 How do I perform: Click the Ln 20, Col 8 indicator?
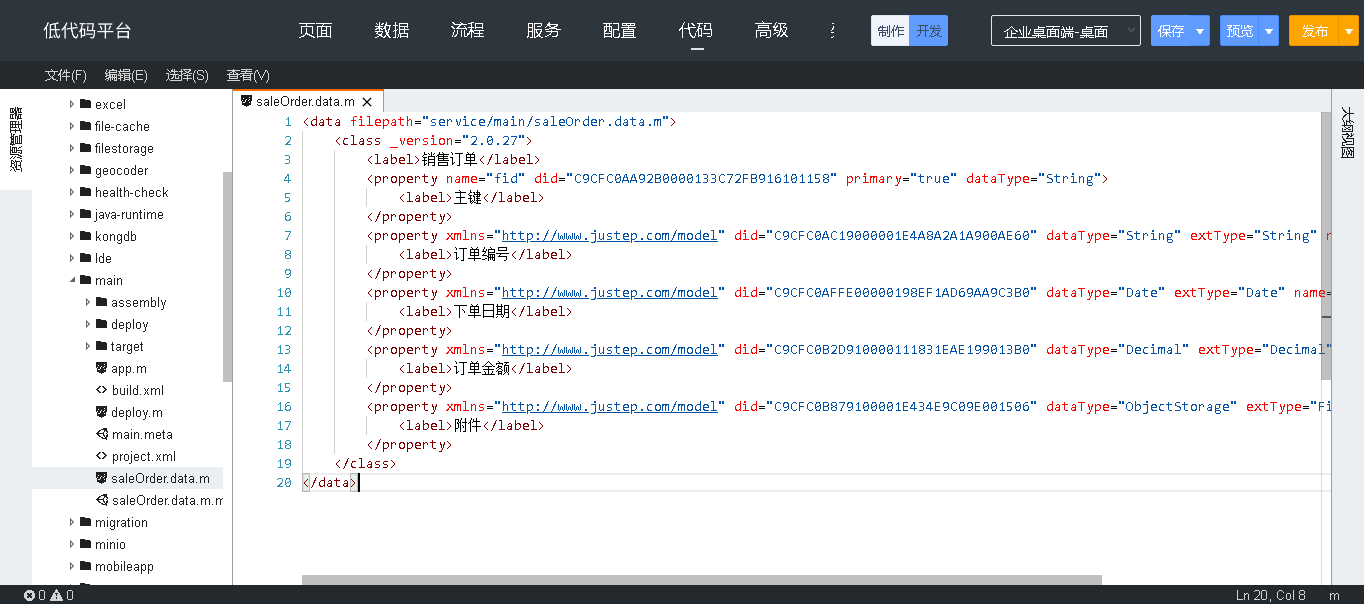click(1270, 595)
